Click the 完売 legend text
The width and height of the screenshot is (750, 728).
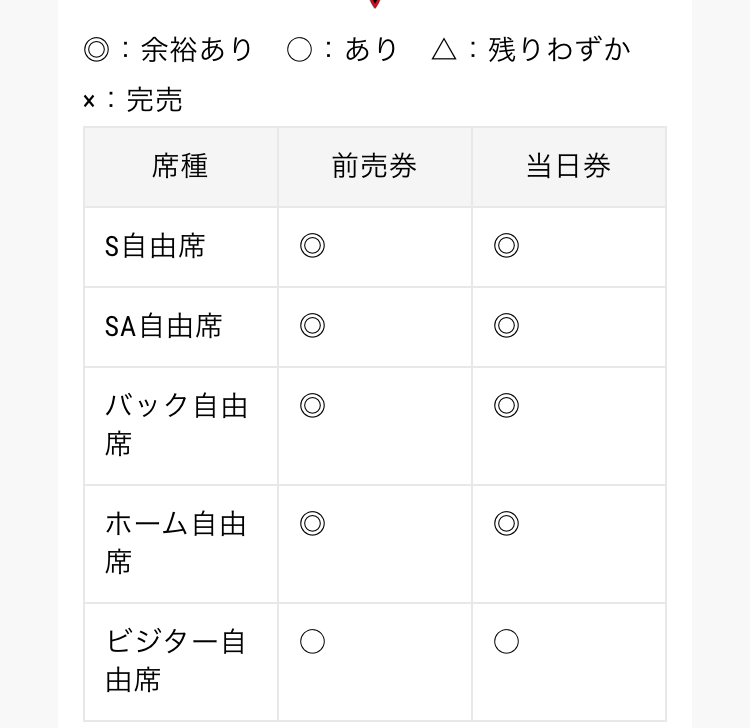(154, 100)
